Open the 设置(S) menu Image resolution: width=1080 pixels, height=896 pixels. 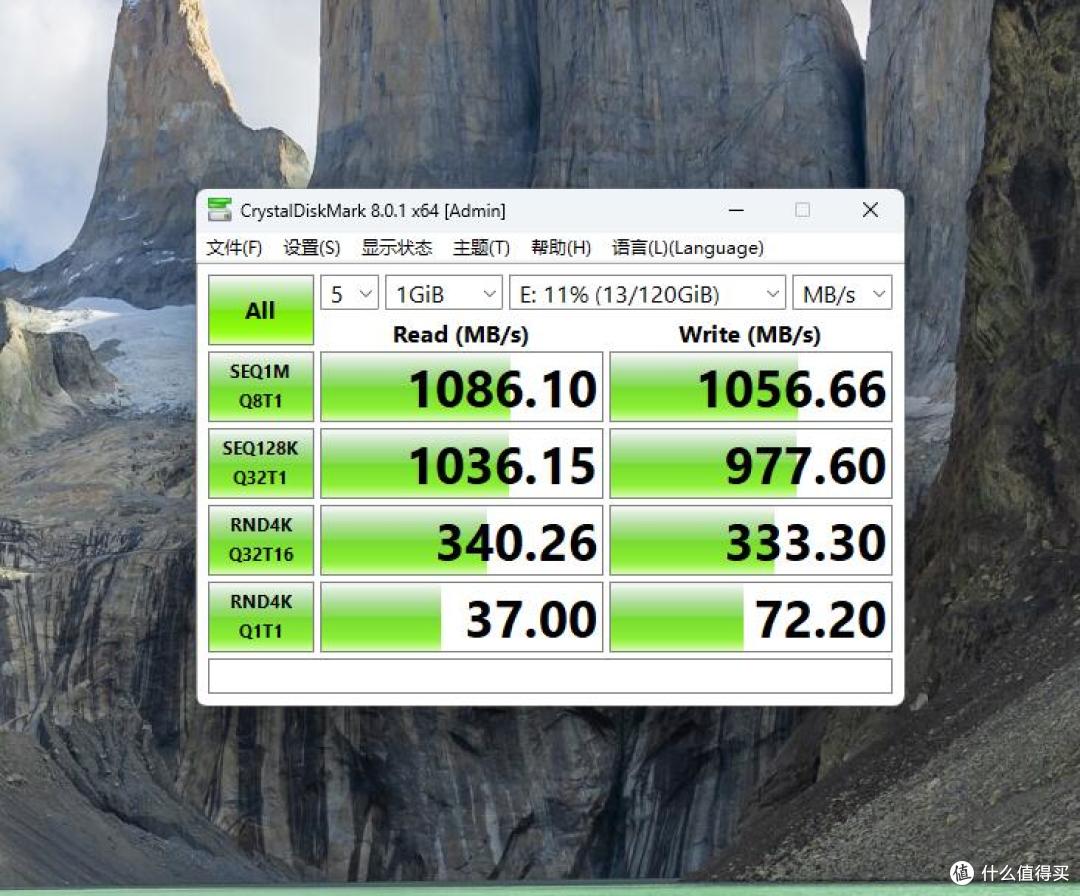(311, 248)
